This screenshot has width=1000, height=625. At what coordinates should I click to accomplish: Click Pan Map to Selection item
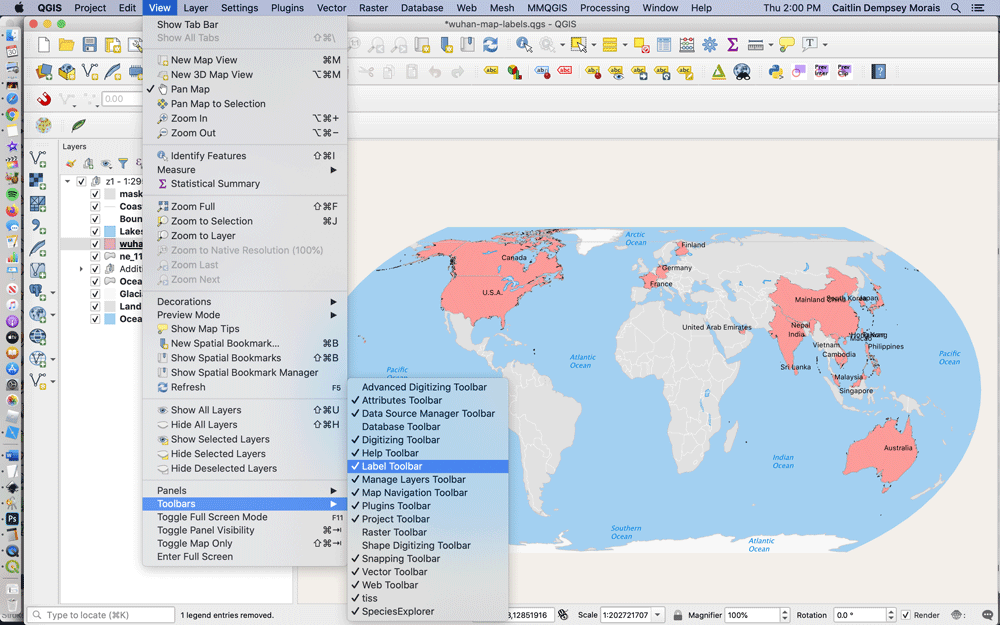[245, 104]
